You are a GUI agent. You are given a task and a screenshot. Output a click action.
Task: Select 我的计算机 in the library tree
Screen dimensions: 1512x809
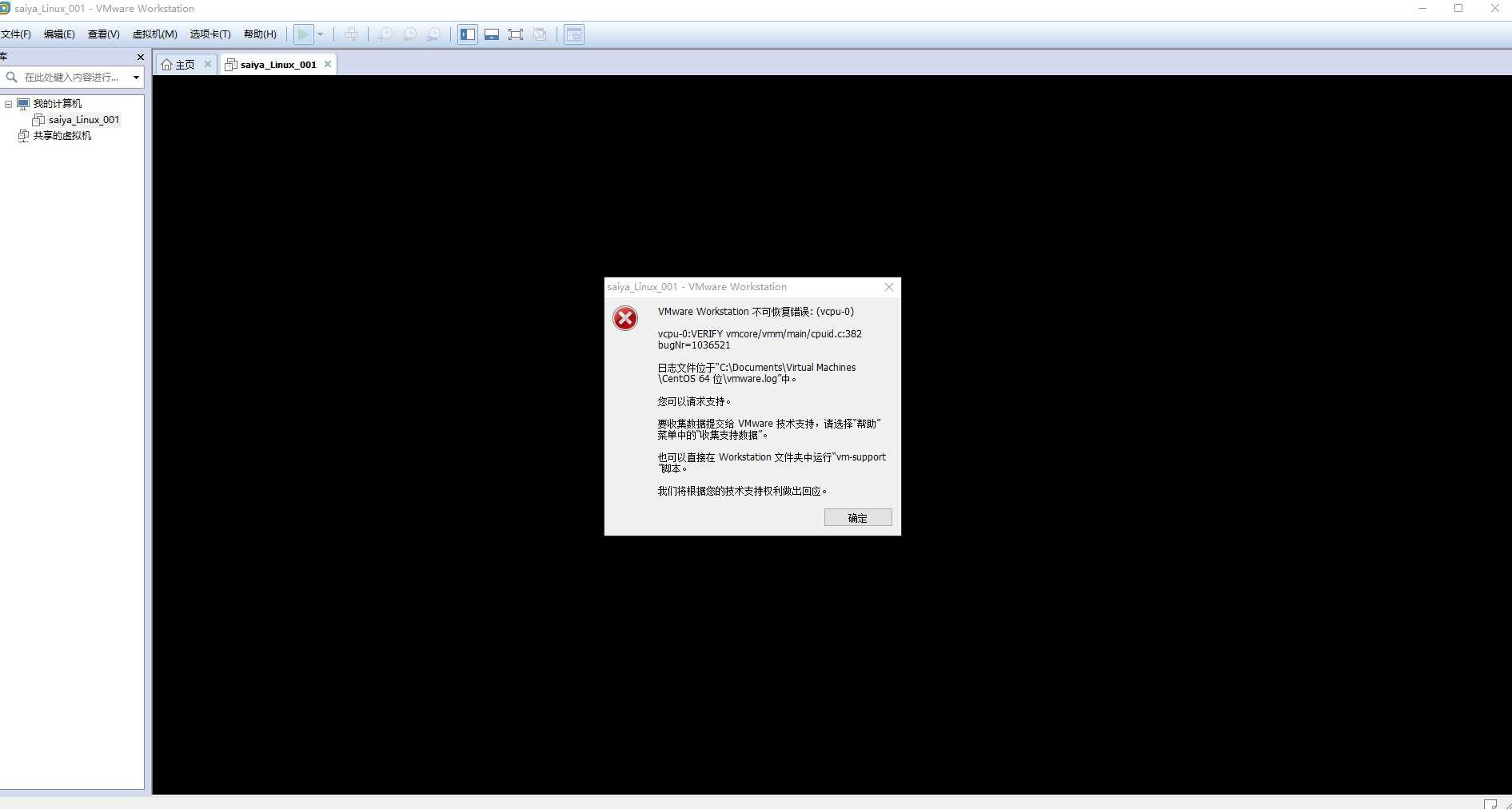57,104
